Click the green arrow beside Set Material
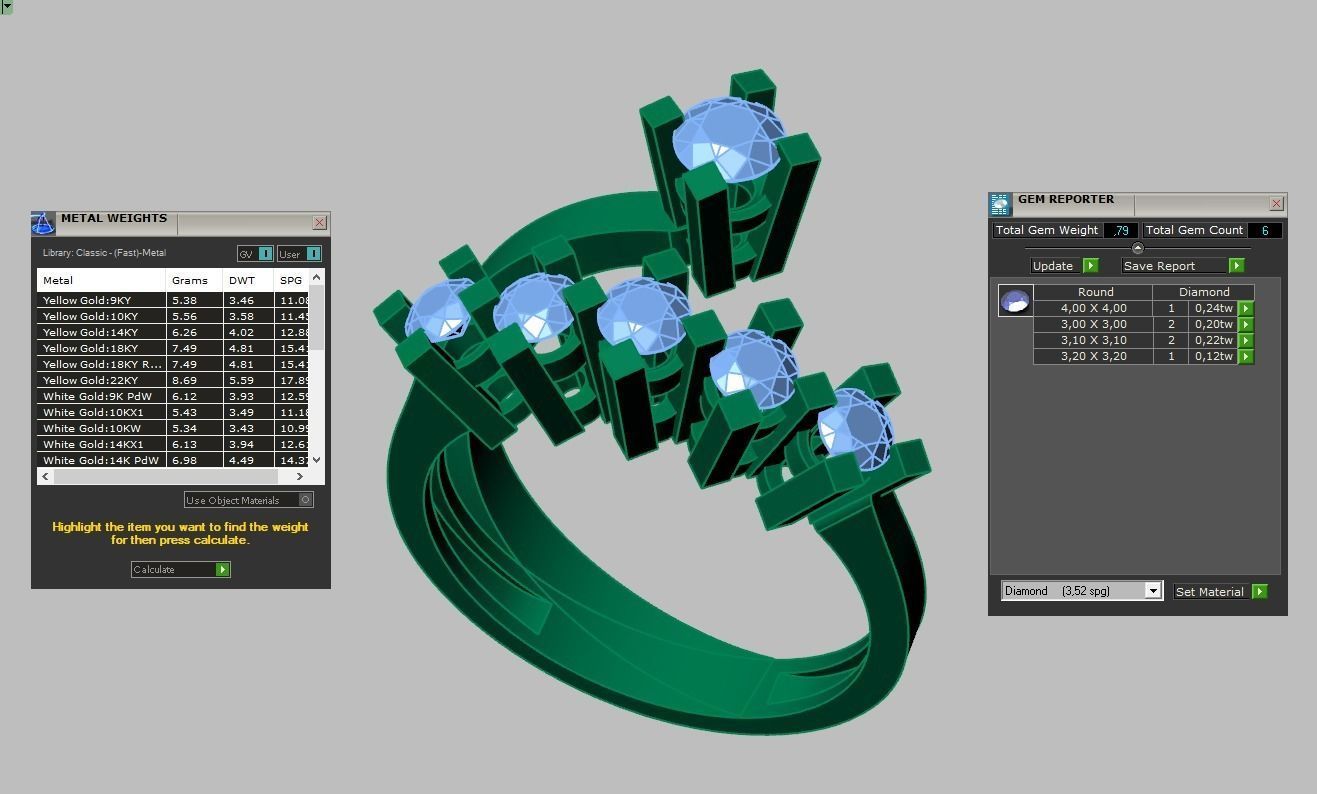This screenshot has height=794, width=1317. tap(1260, 592)
